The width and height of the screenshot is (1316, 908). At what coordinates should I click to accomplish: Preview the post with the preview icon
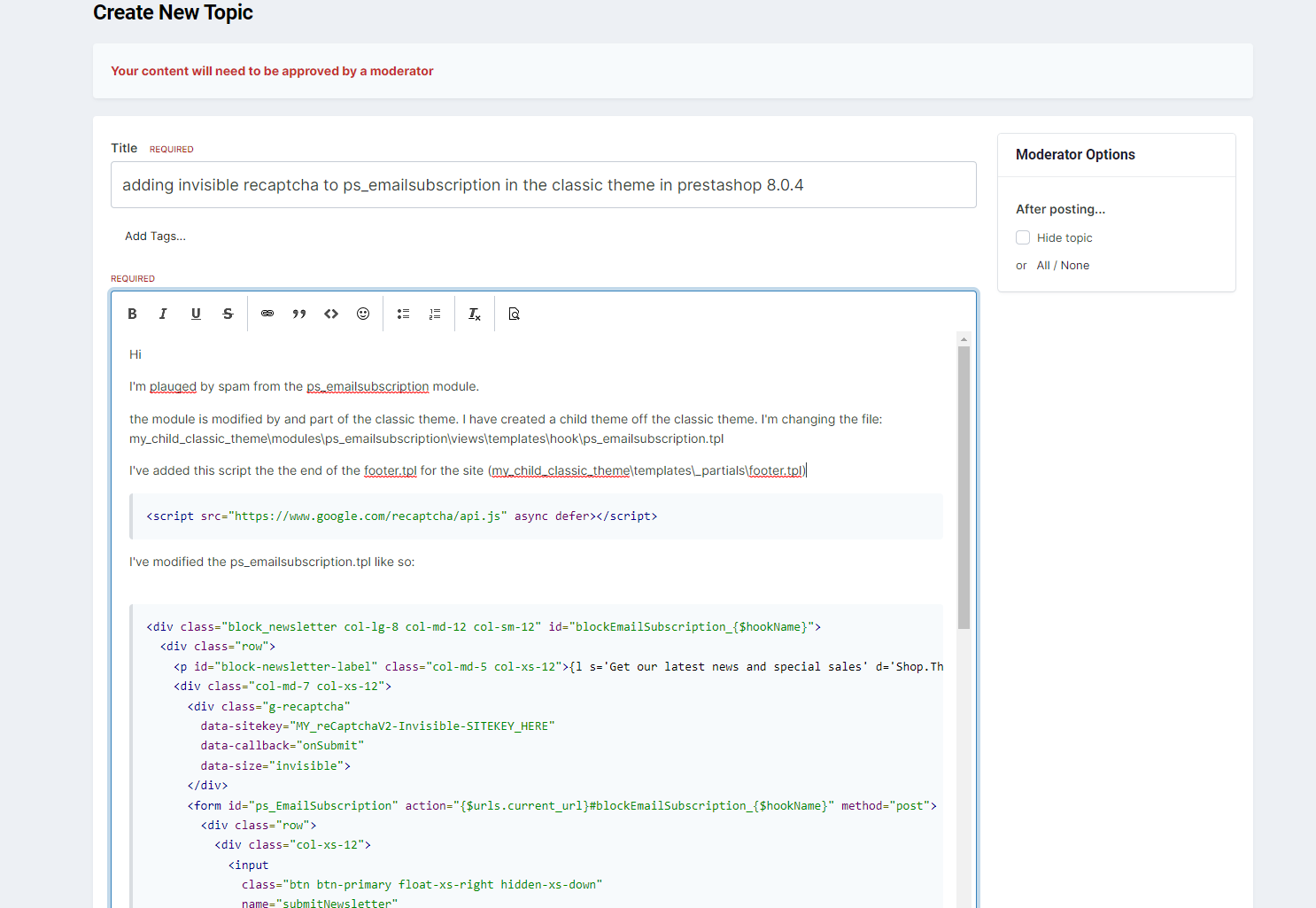(x=514, y=314)
